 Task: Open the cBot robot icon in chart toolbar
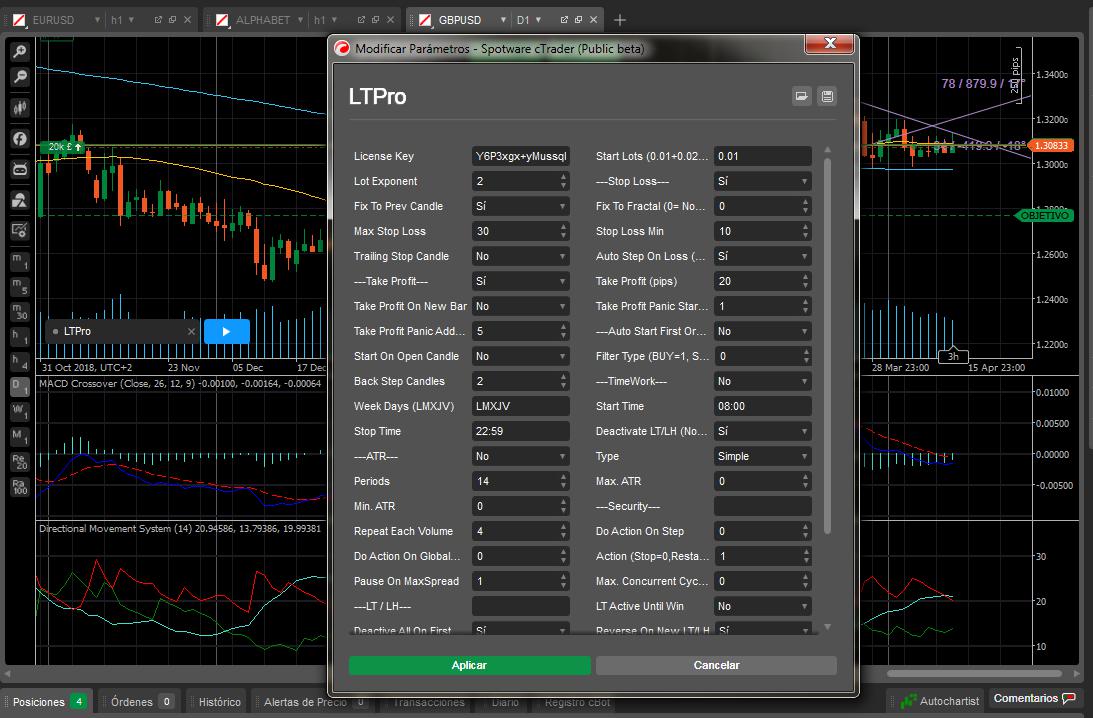coord(20,169)
